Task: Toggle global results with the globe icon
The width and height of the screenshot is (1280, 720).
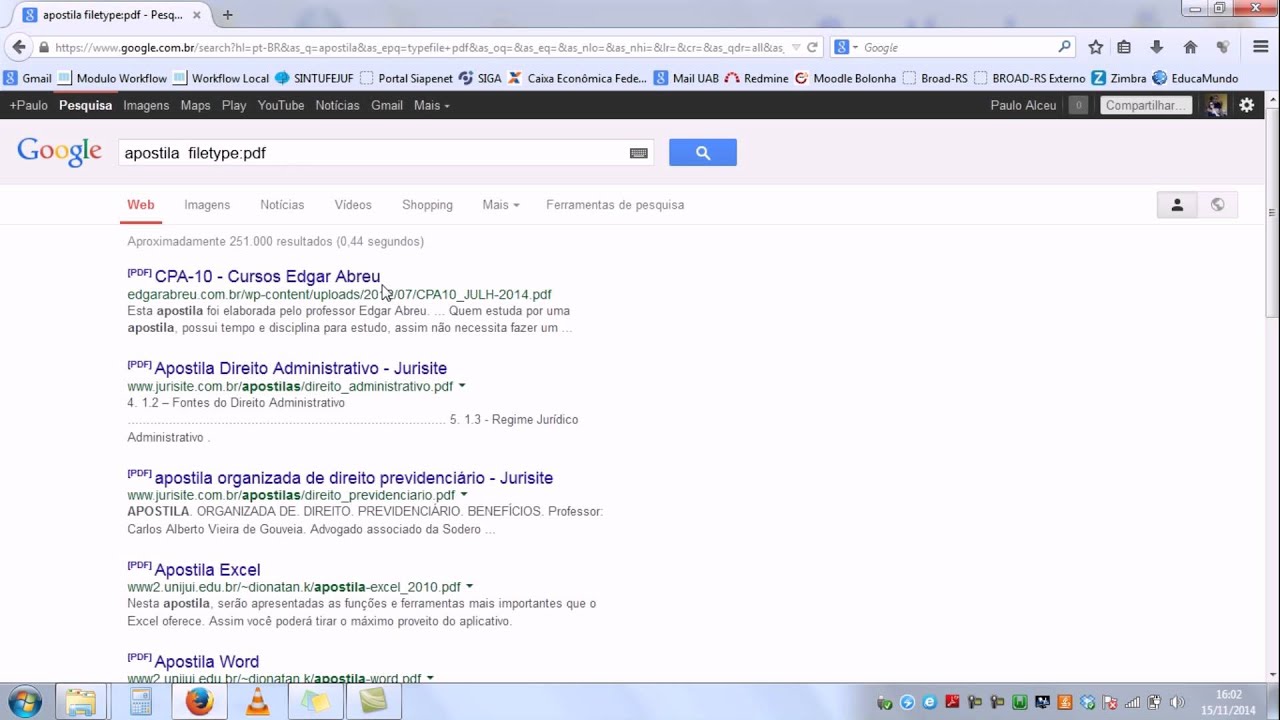Action: pyautogui.click(x=1217, y=205)
